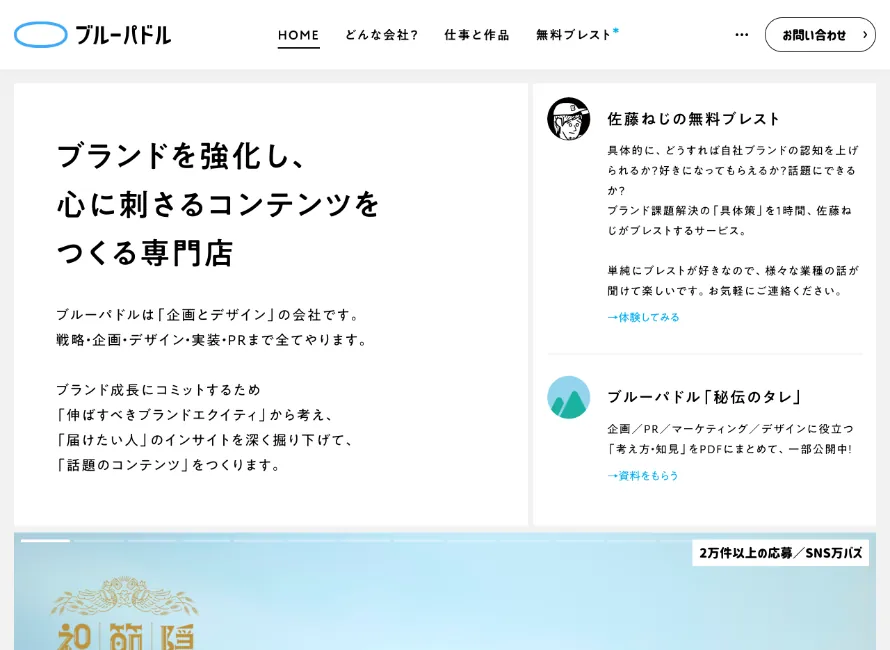Click the 佐藤ねじ cartoon avatar
The height and width of the screenshot is (650, 890).
568,119
